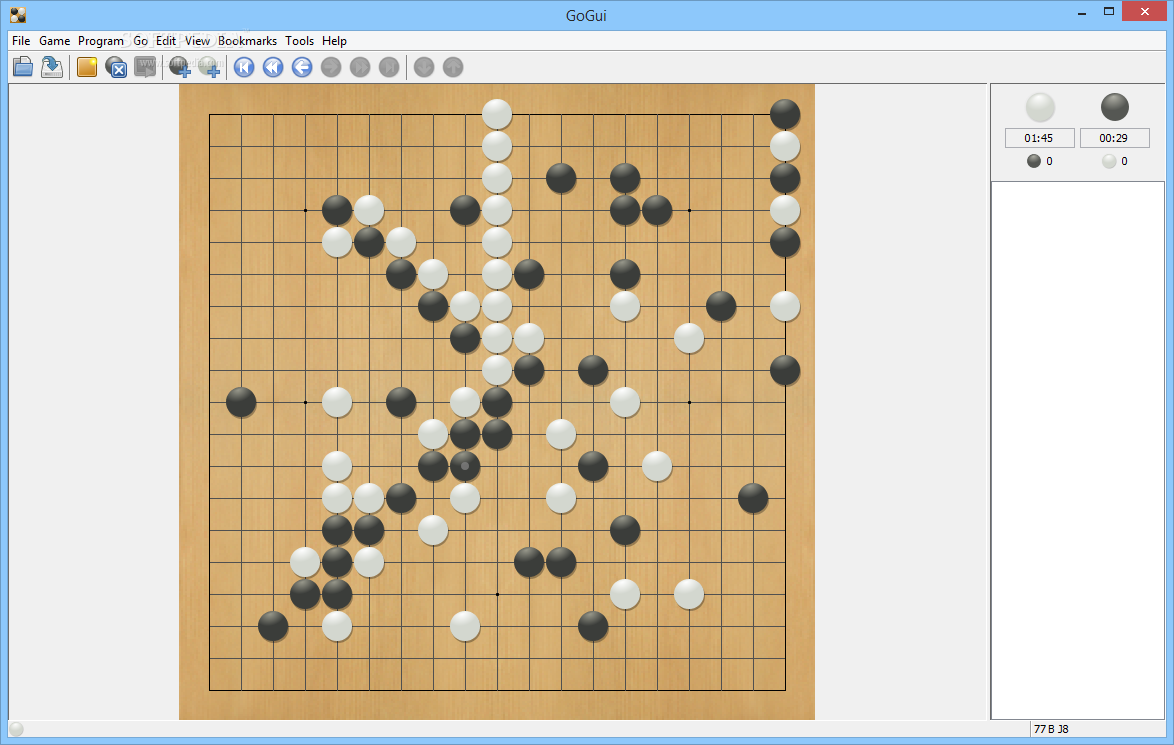
Task: Step back one move with the left arrow
Action: [x=302, y=67]
